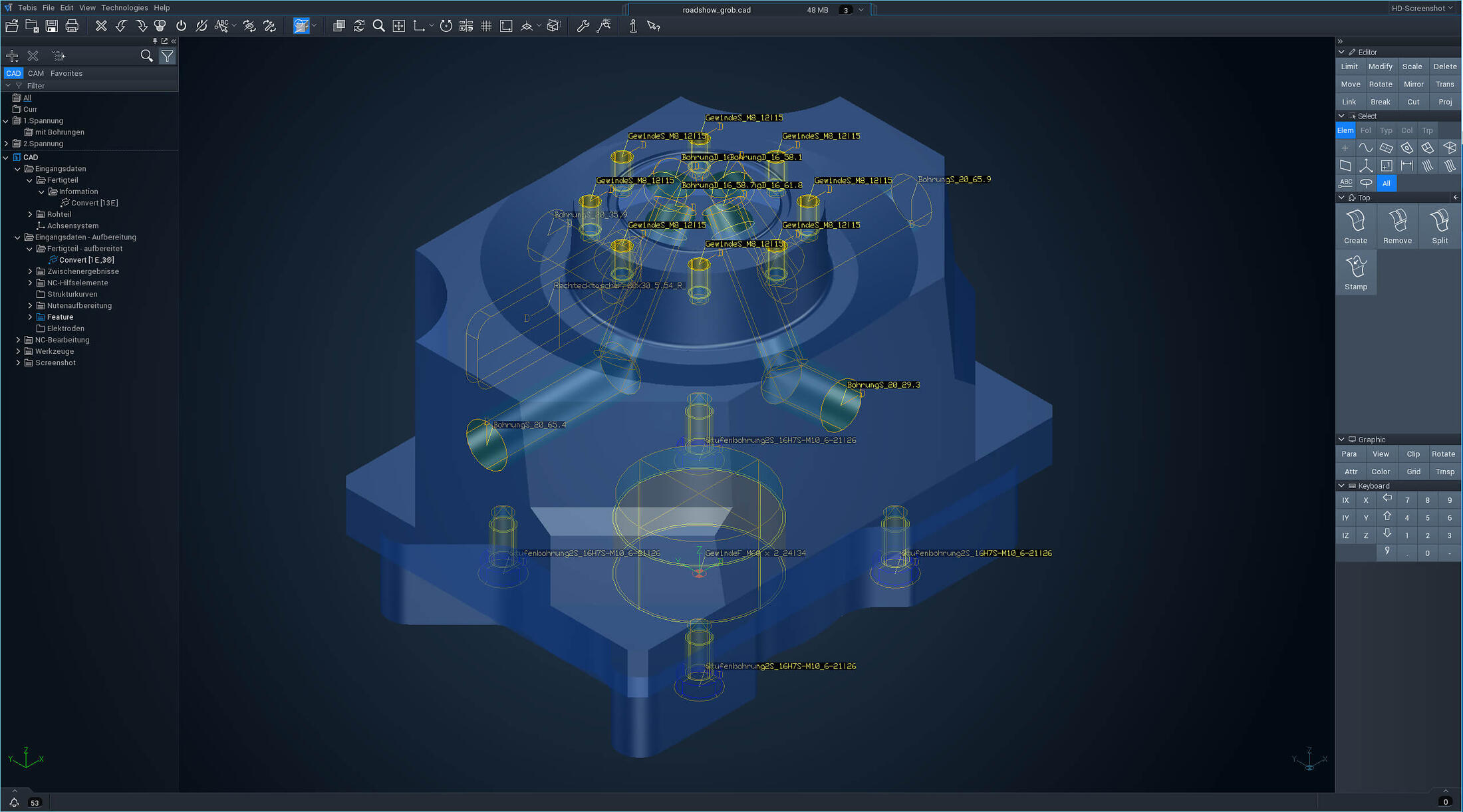This screenshot has height=812, width=1463.
Task: Click the wrench settings toolbar icon
Action: point(583,26)
